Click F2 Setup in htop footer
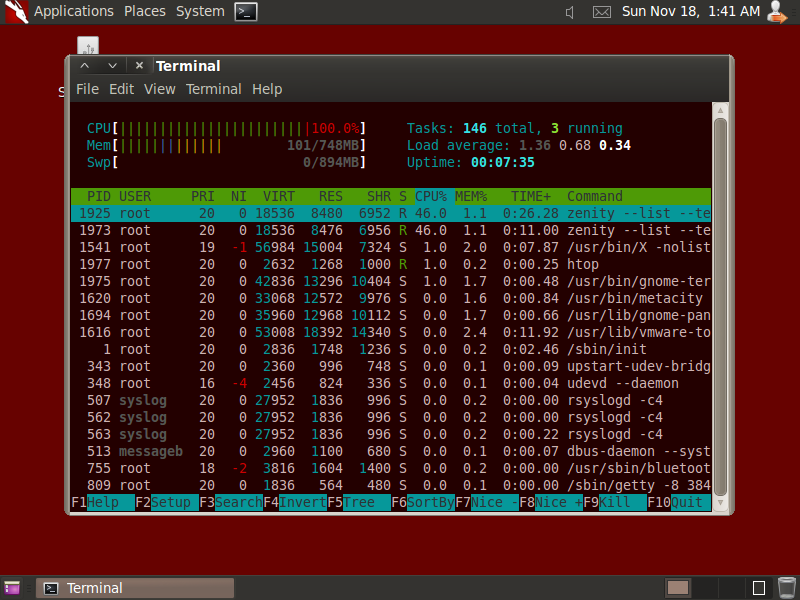Image resolution: width=800 pixels, height=600 pixels. [167, 503]
